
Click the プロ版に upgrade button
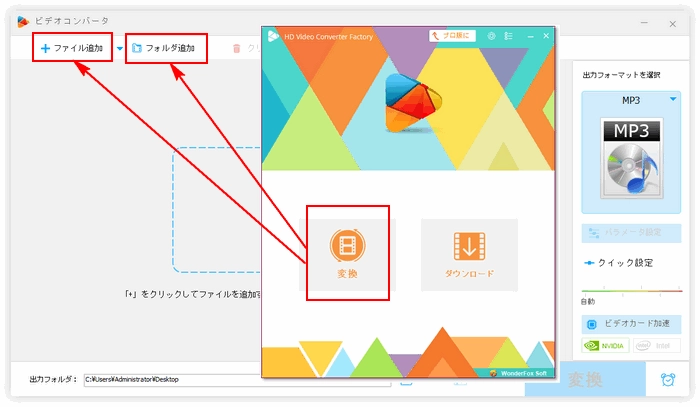[452, 36]
